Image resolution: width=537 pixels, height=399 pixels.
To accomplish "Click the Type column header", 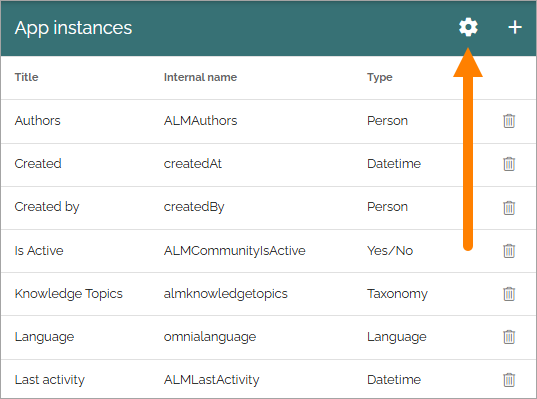I will 379,77.
